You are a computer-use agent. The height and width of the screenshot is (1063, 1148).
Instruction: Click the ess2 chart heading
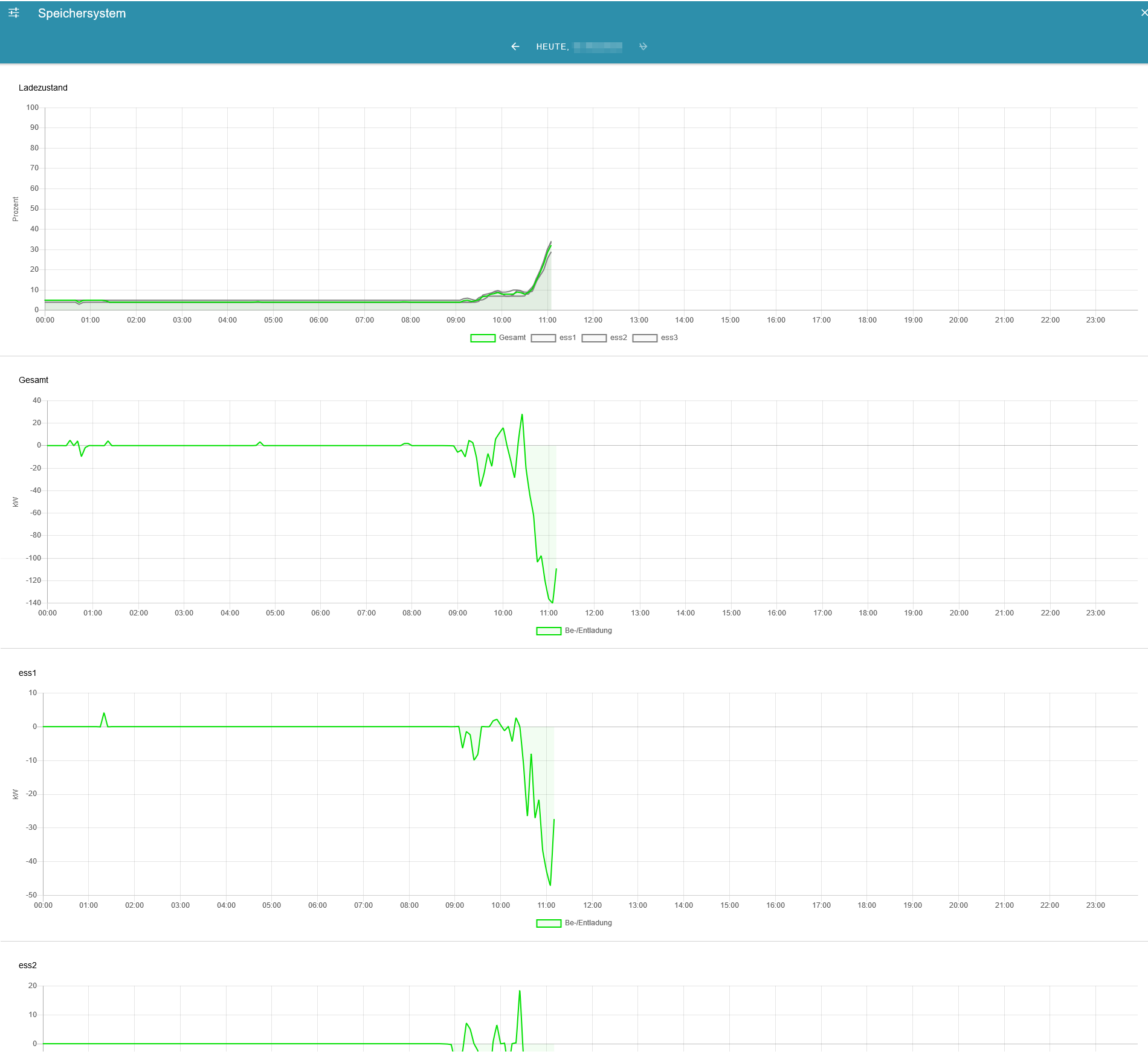[x=28, y=965]
